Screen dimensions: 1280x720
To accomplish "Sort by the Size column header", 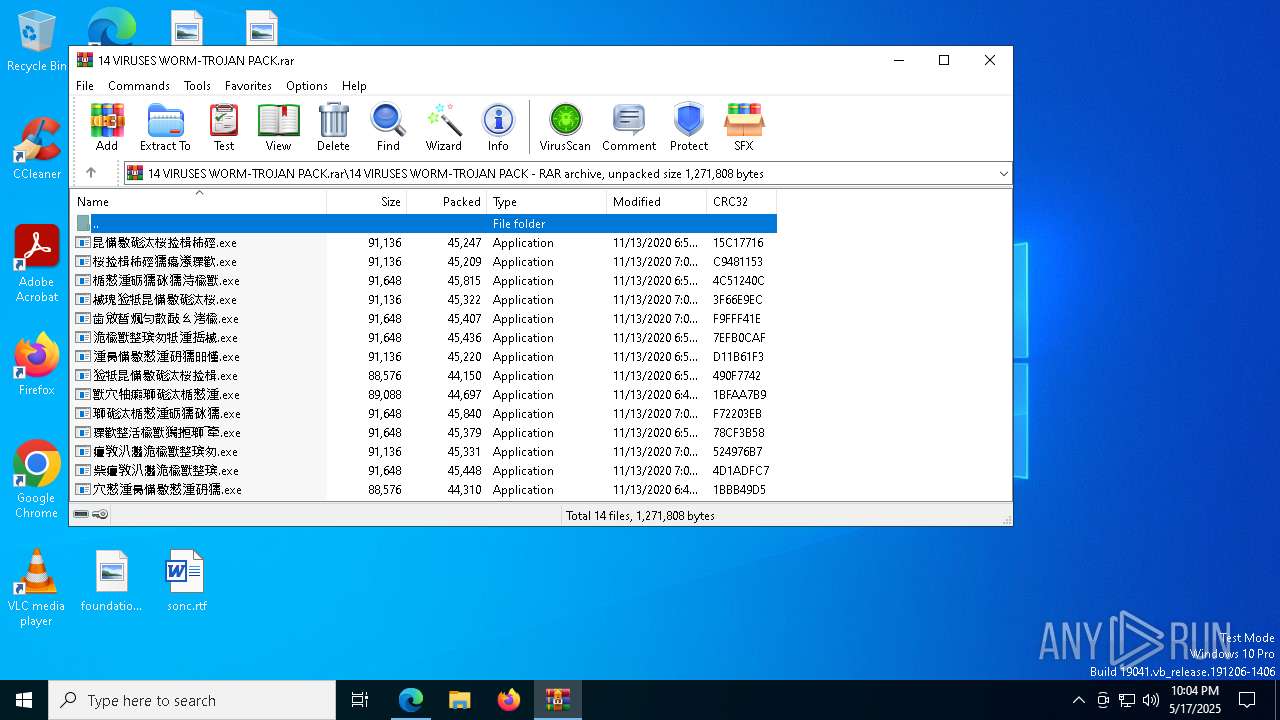I will (x=367, y=202).
